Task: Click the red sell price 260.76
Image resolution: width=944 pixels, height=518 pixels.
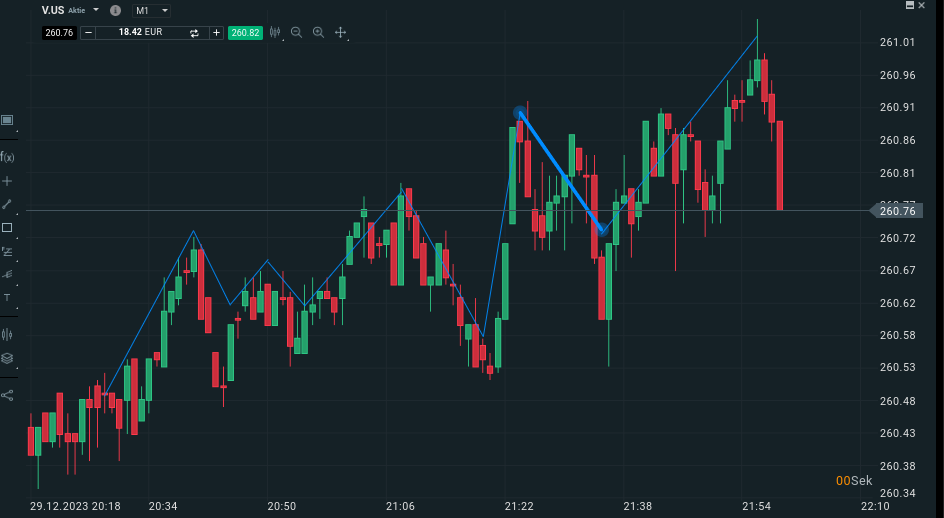Action: coord(59,33)
